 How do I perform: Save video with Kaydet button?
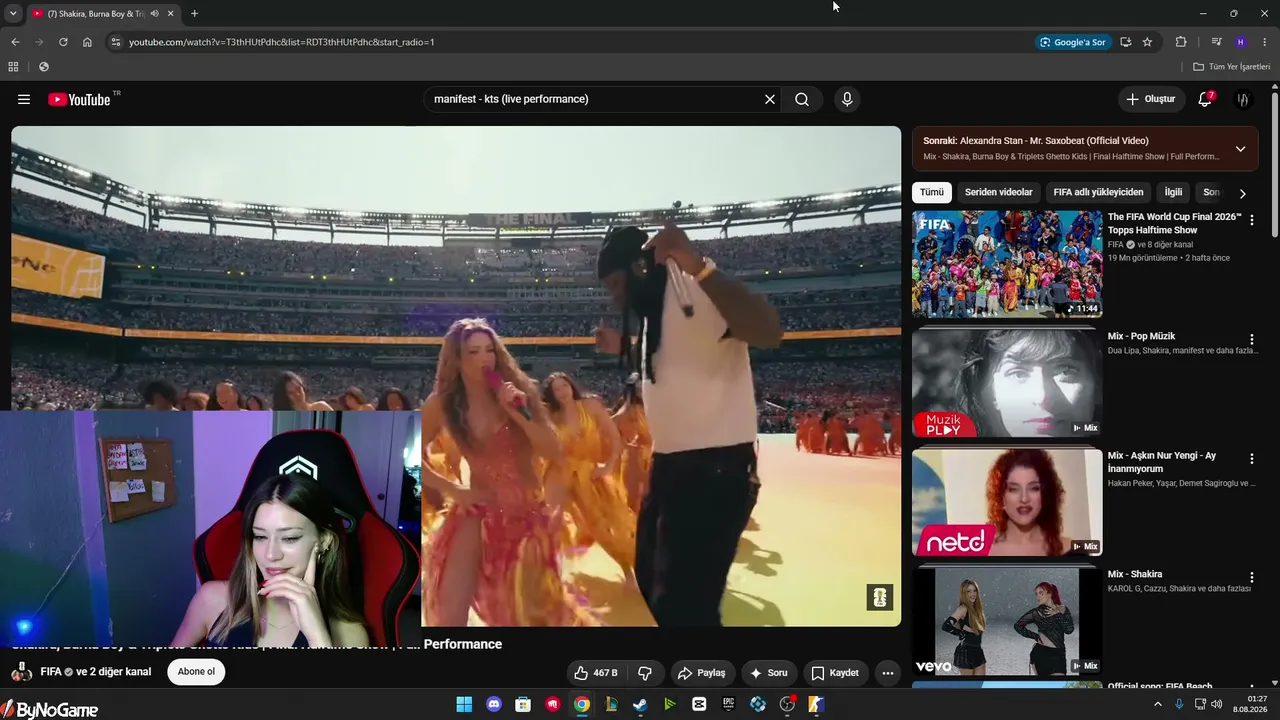[835, 673]
